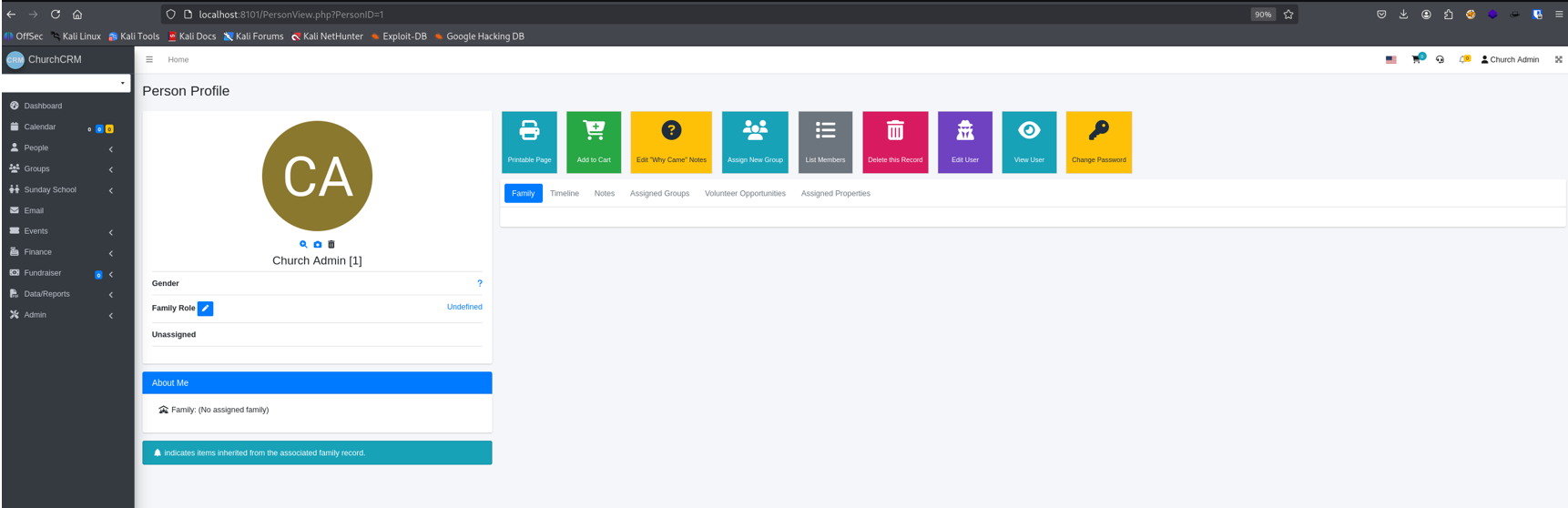Expand the People menu
This screenshot has width=1568, height=508.
point(67,147)
